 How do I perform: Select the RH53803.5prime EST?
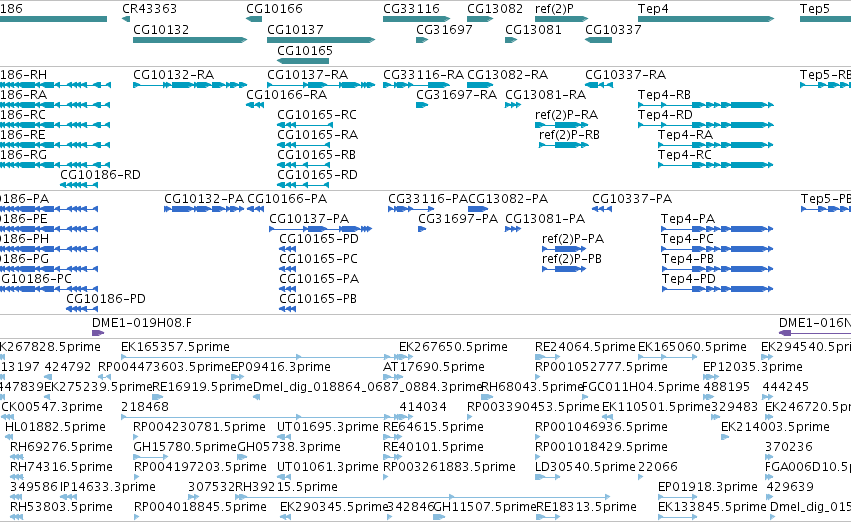[x=16, y=517]
